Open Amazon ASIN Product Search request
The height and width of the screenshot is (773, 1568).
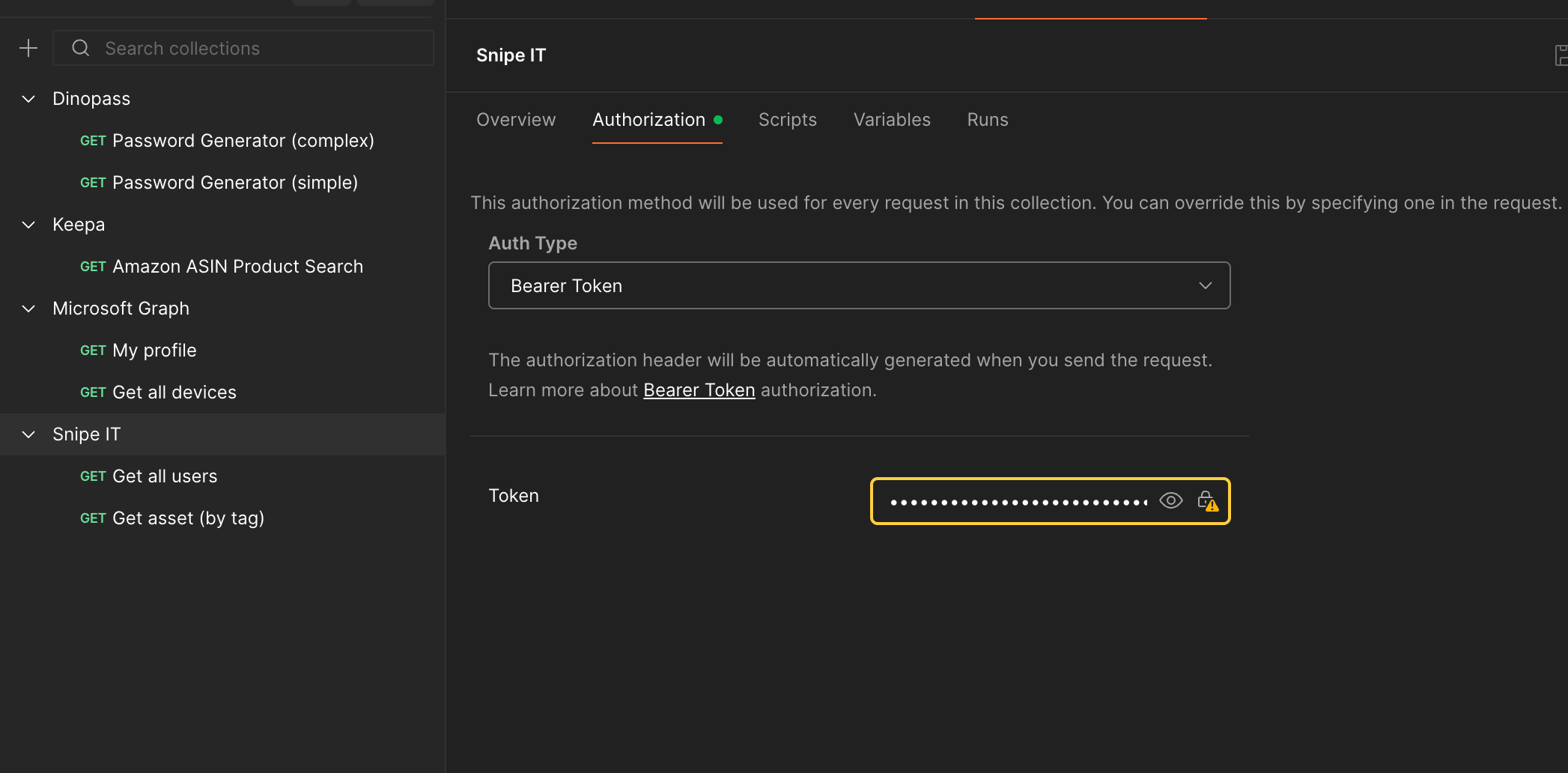coord(222,267)
